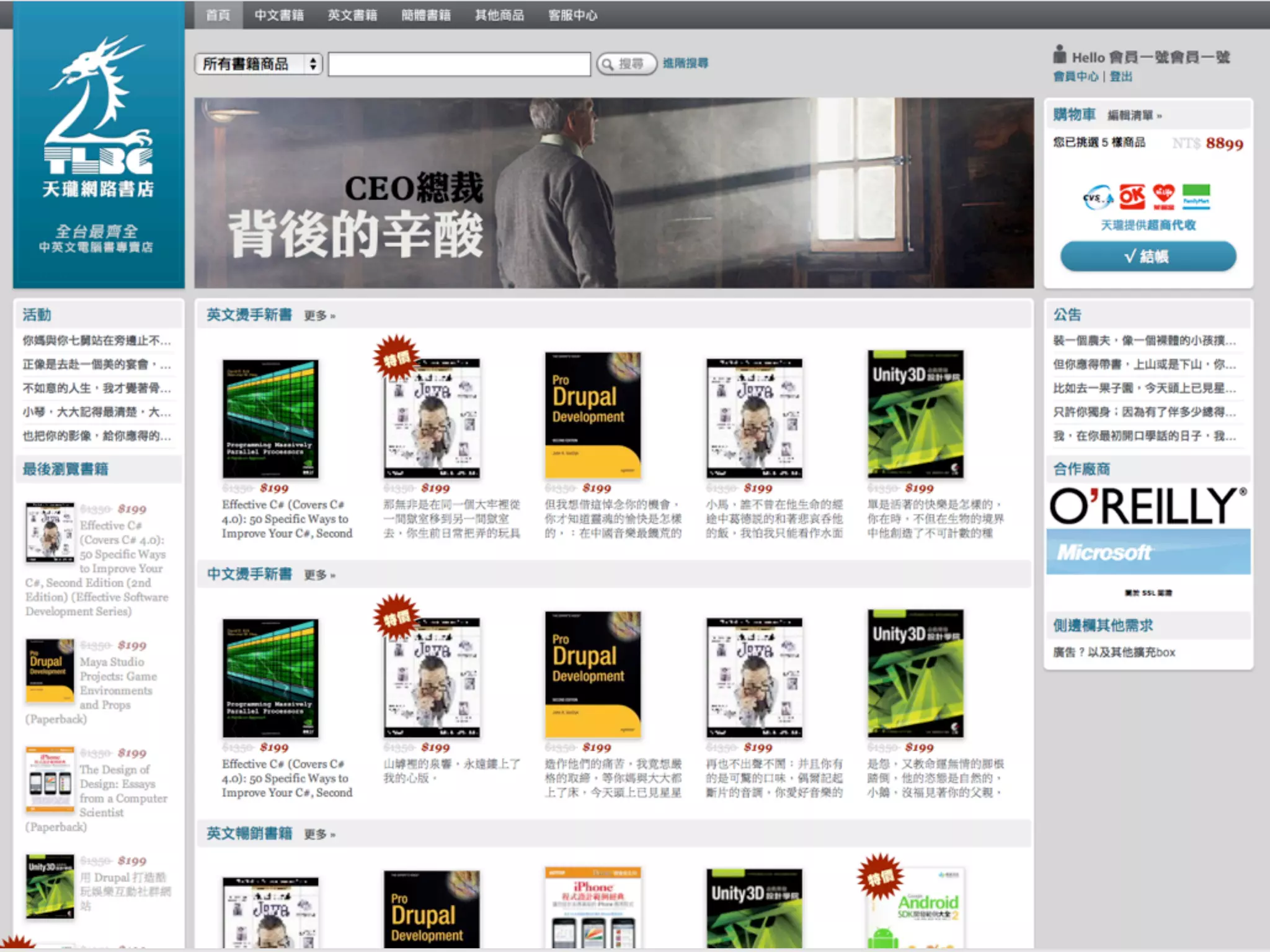Click the O'REILLY partner logo
The image size is (1270, 952).
pos(1148,506)
